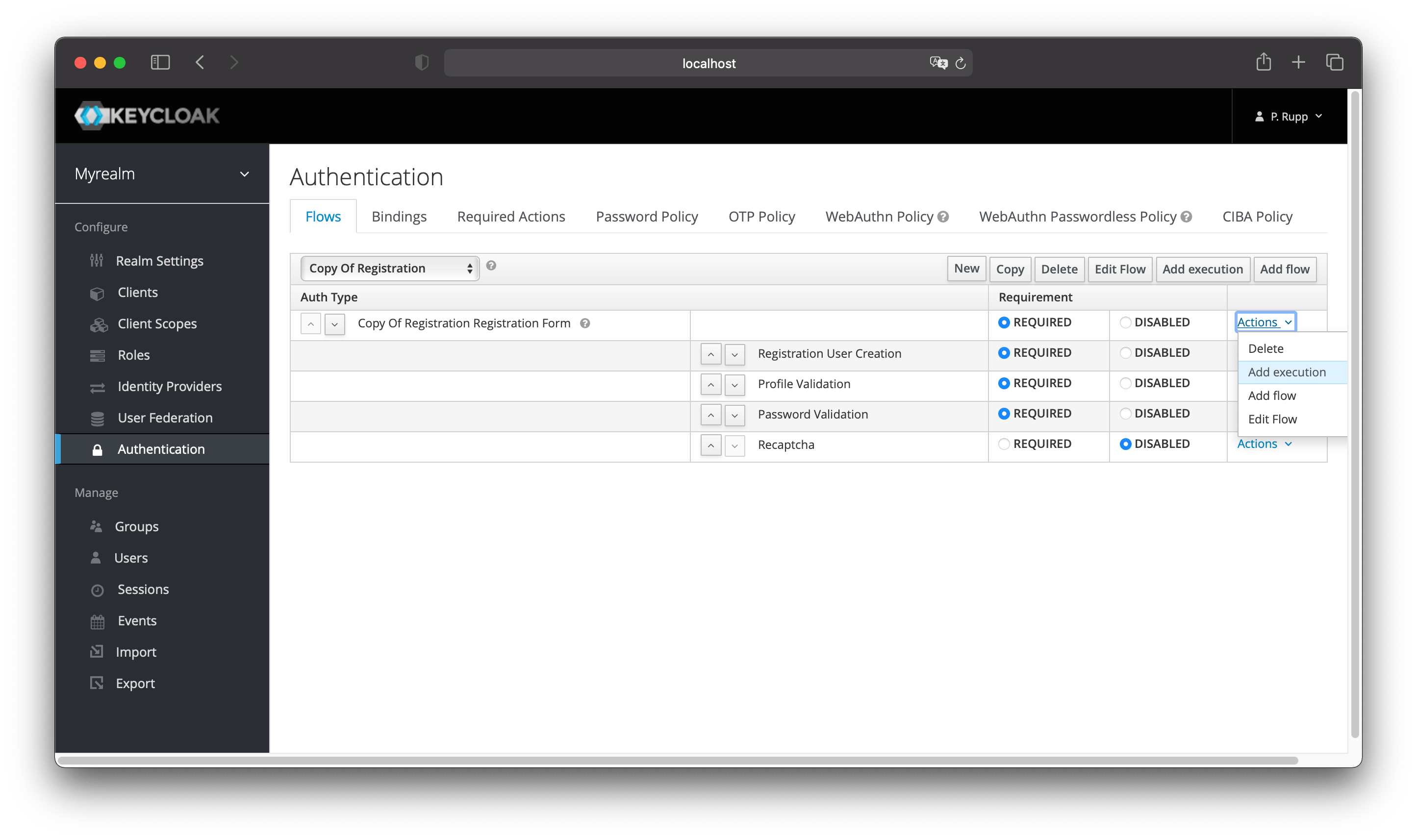Click the Realm Settings menu icon
The width and height of the screenshot is (1417, 840).
[x=97, y=260]
